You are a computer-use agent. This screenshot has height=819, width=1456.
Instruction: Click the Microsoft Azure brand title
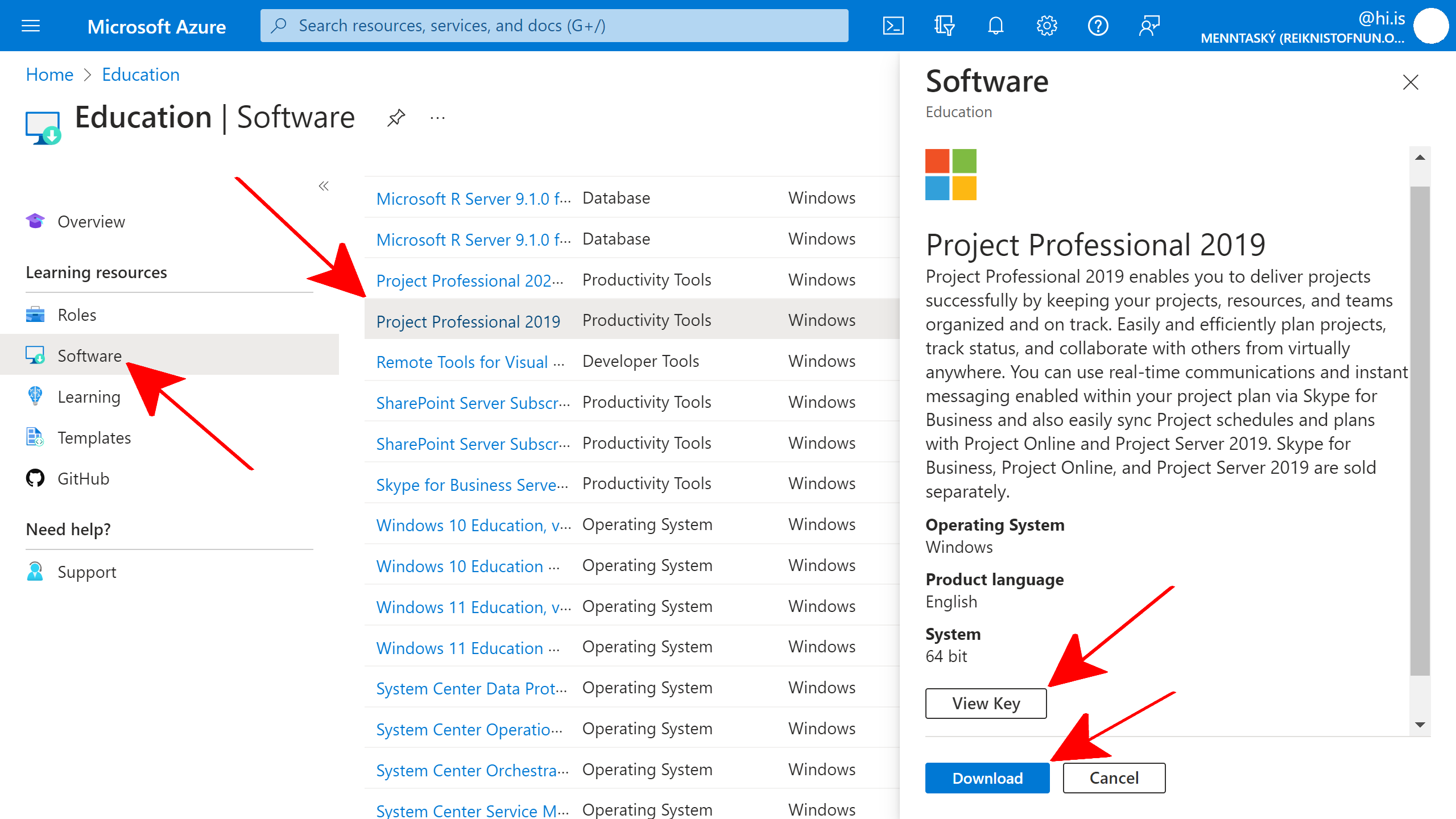156,26
